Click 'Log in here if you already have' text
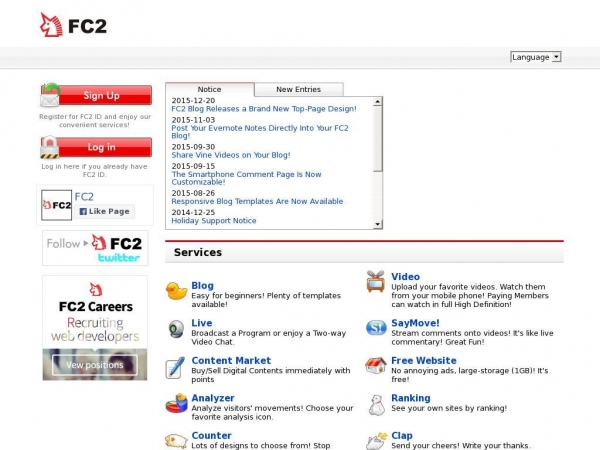This screenshot has height=450, width=600. pos(94,170)
